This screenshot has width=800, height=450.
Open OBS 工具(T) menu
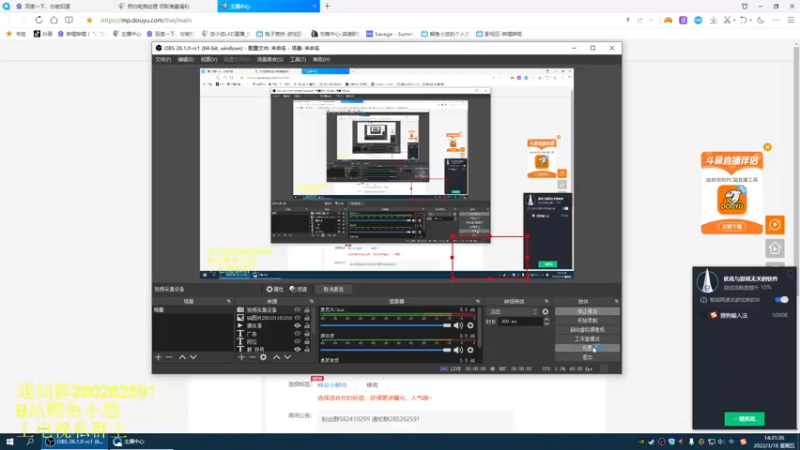(297, 60)
